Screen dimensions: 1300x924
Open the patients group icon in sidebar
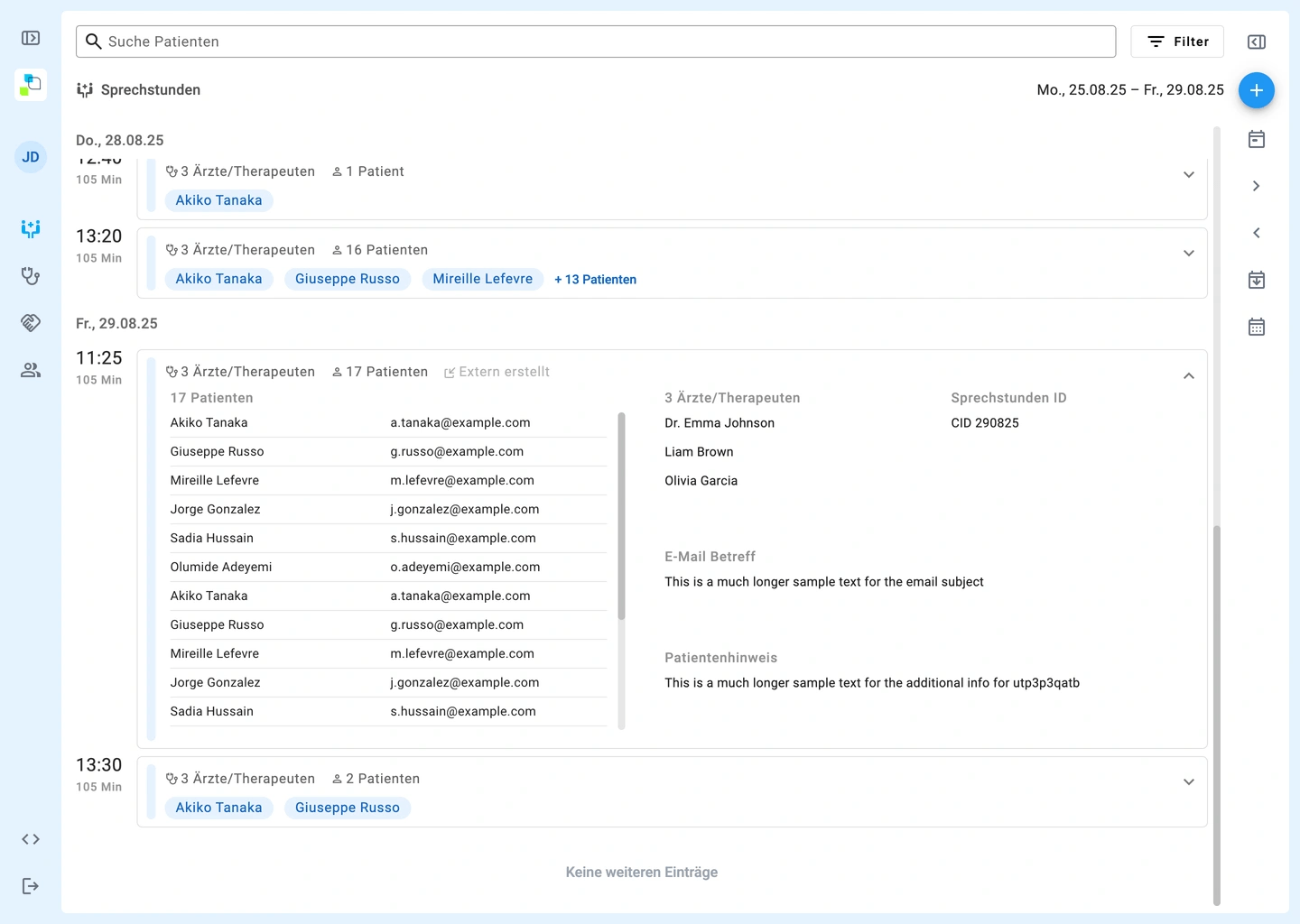pos(31,370)
